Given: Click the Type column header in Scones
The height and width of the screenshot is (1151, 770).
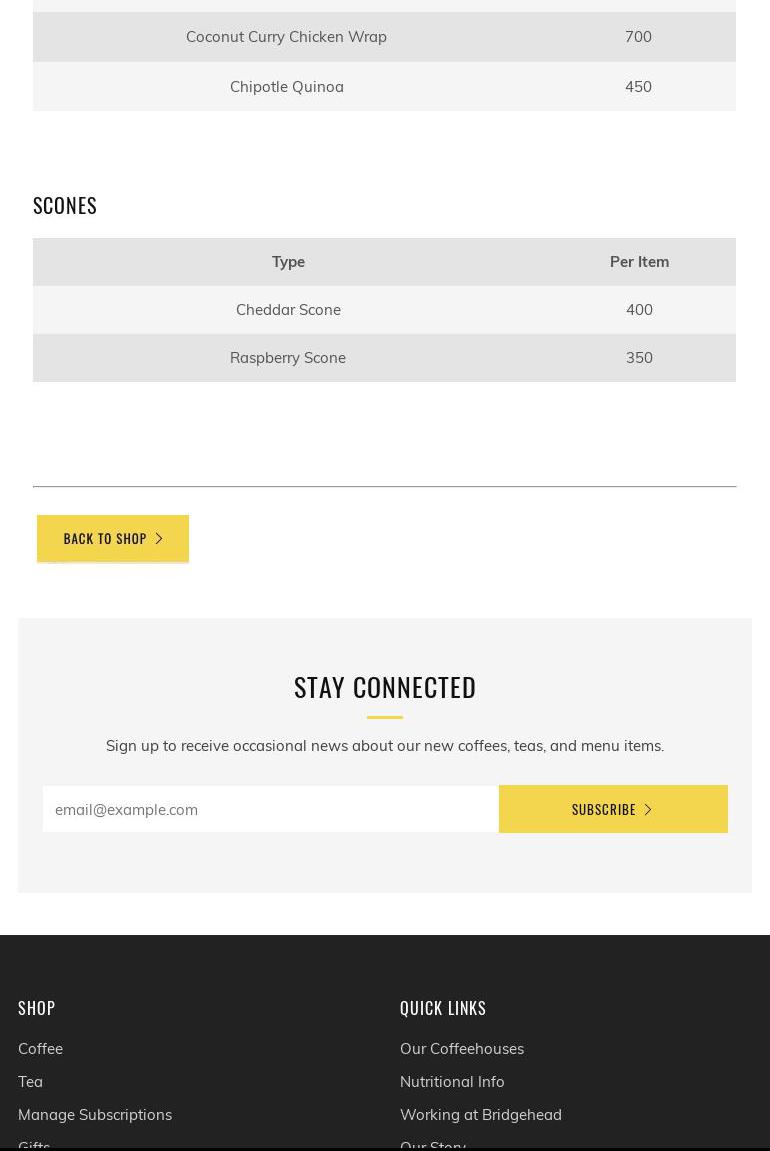Looking at the screenshot, I should click(x=288, y=262).
